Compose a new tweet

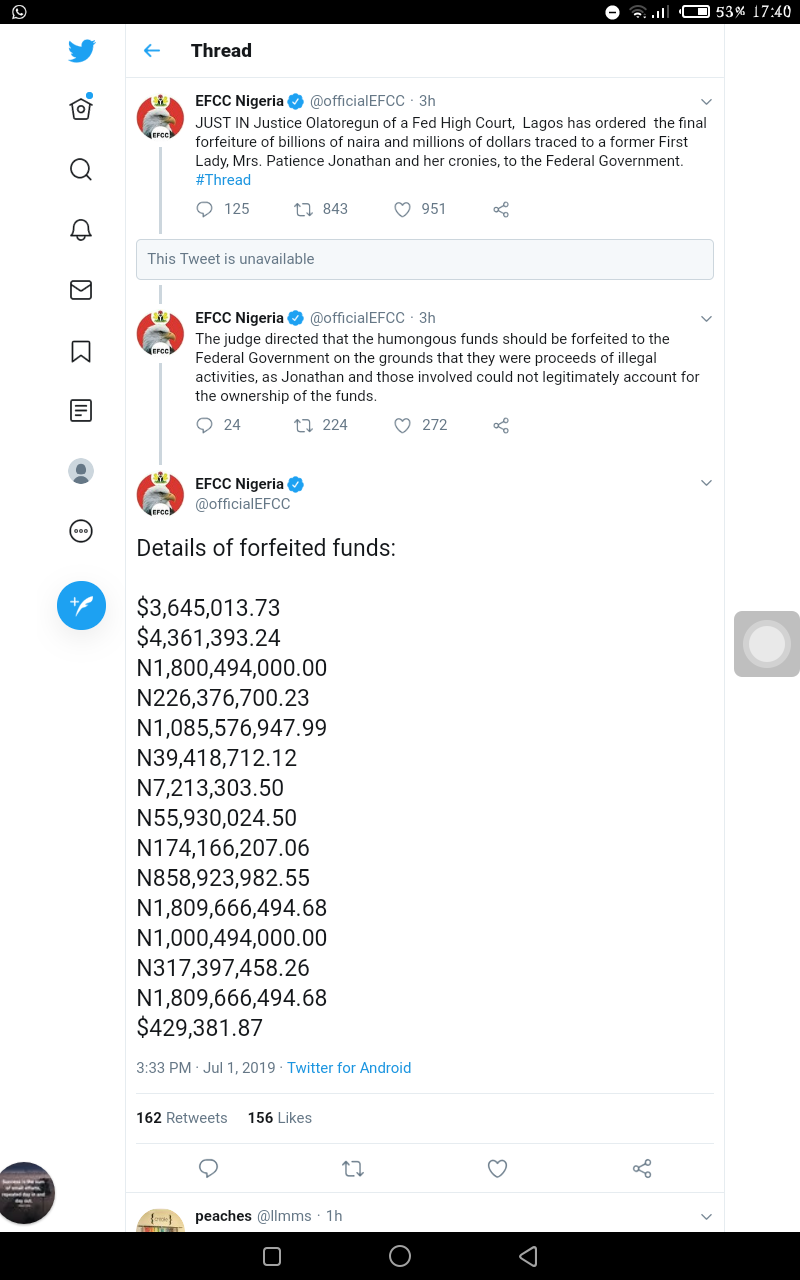(81, 605)
